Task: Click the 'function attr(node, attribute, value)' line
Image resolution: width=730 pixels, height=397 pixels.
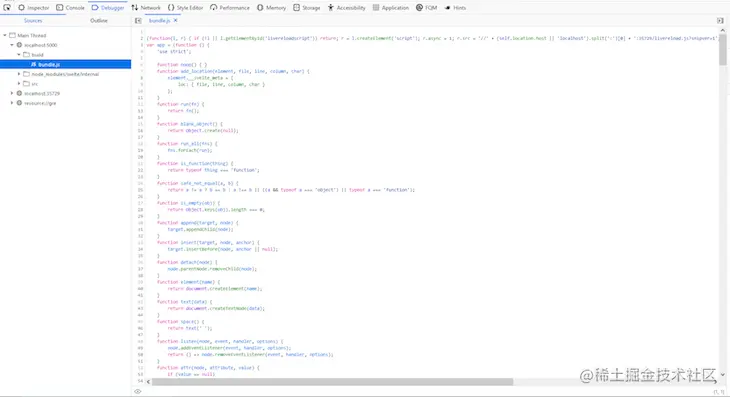Action: [208, 368]
